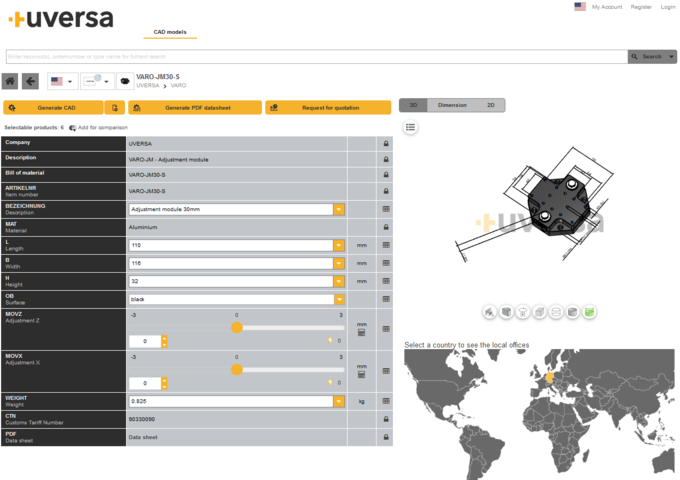Switch viewer to 2D mode
Image resolution: width=680 pixels, height=480 pixels.
point(490,105)
